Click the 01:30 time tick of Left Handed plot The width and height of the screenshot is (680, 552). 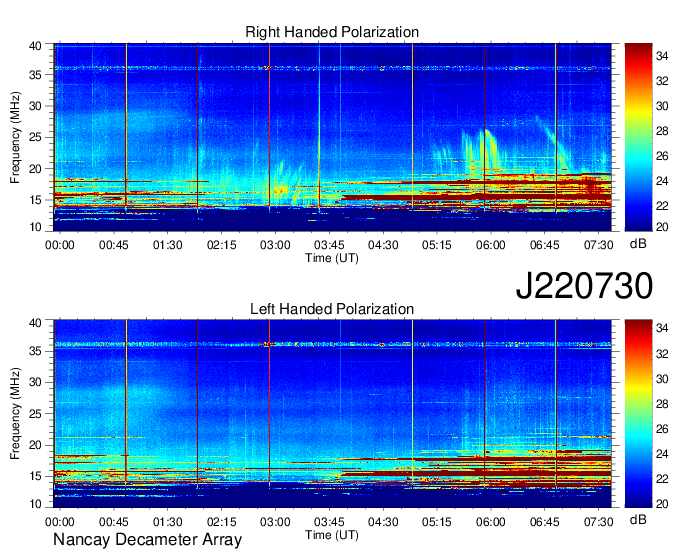tap(167, 522)
